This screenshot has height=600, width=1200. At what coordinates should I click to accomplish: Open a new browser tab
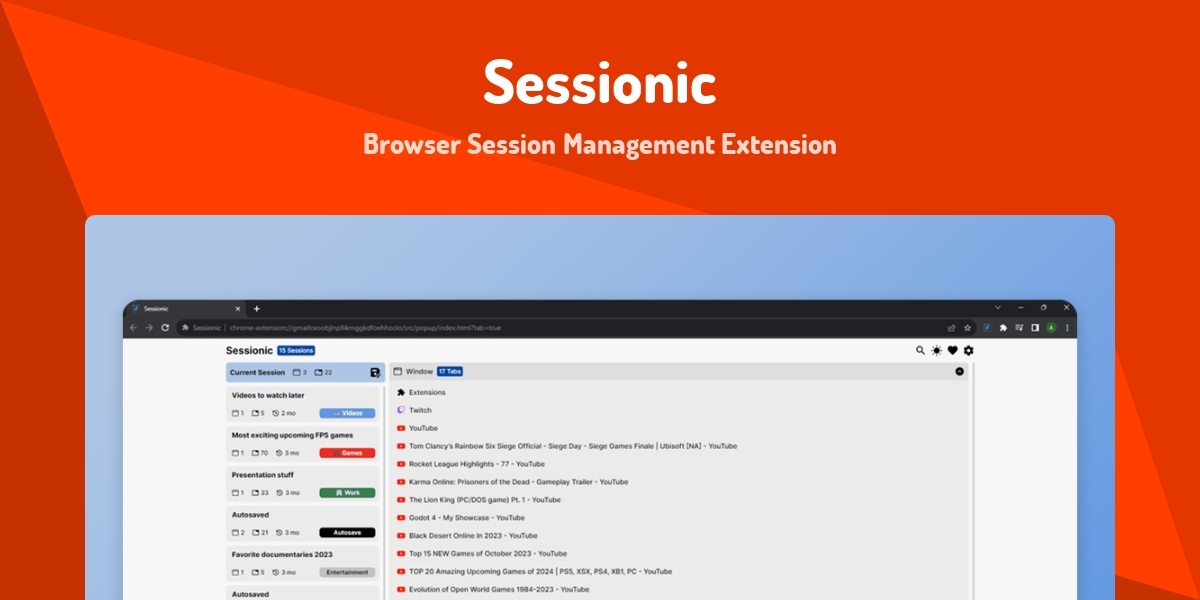(256, 309)
